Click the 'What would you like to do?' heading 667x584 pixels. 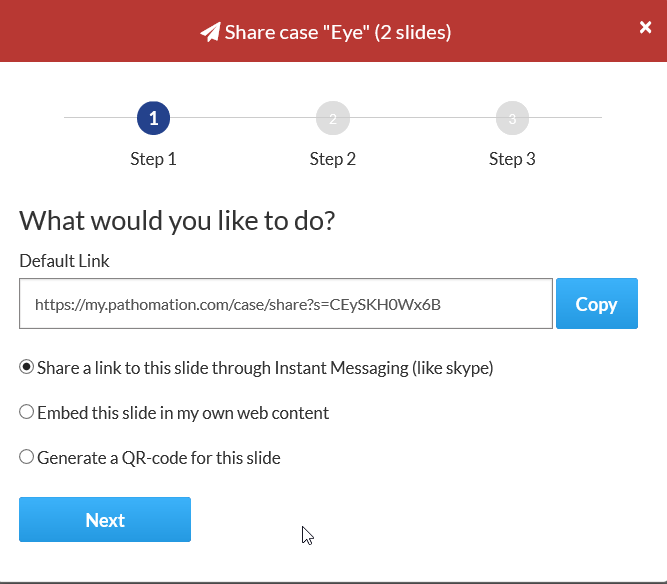[x=177, y=220]
